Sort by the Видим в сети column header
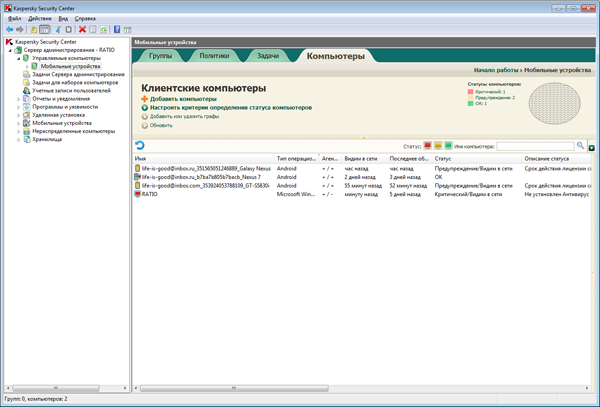This screenshot has width=600, height=407. point(365,158)
